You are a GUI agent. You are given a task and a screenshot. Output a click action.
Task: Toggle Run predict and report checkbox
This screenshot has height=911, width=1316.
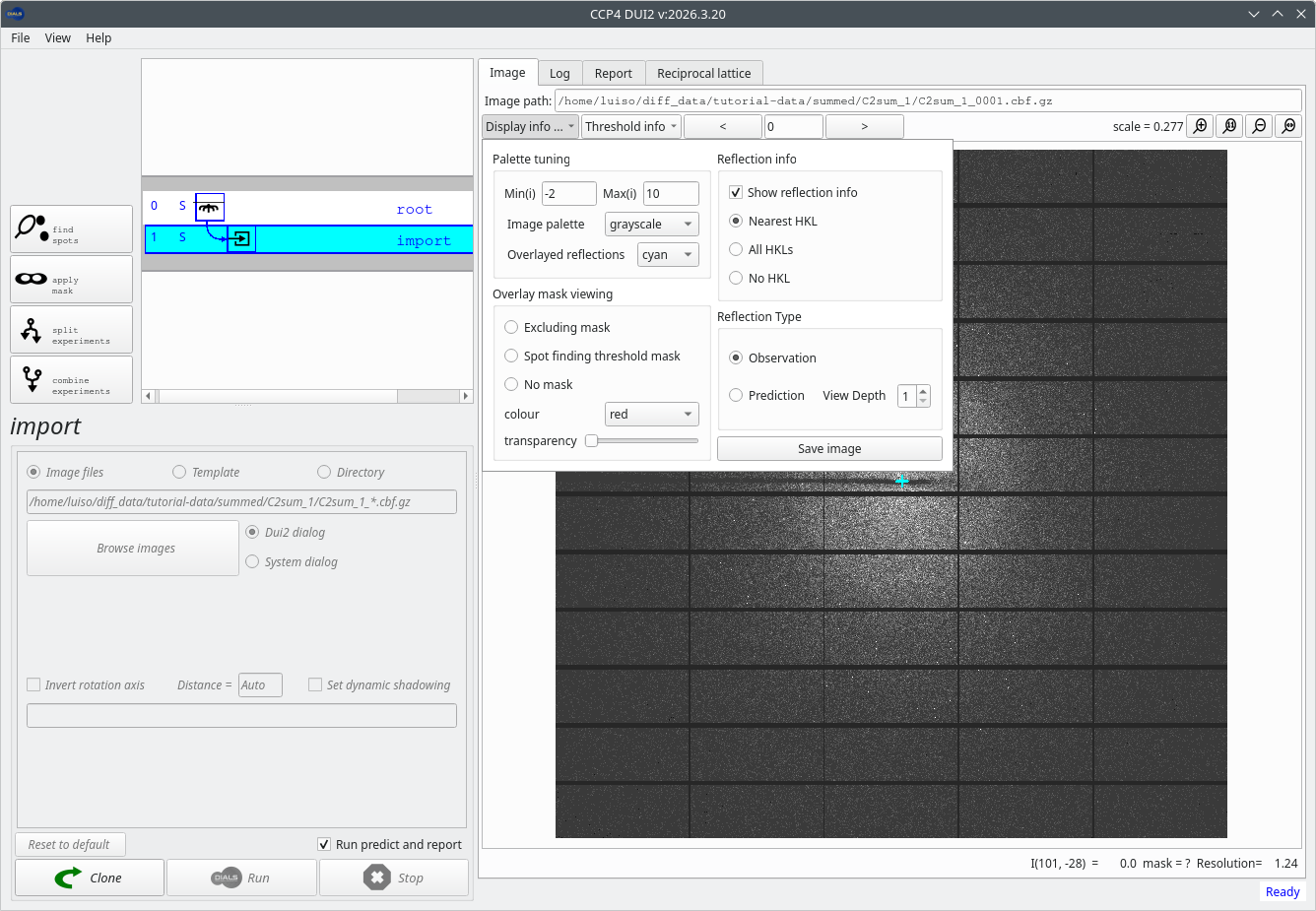click(x=324, y=844)
